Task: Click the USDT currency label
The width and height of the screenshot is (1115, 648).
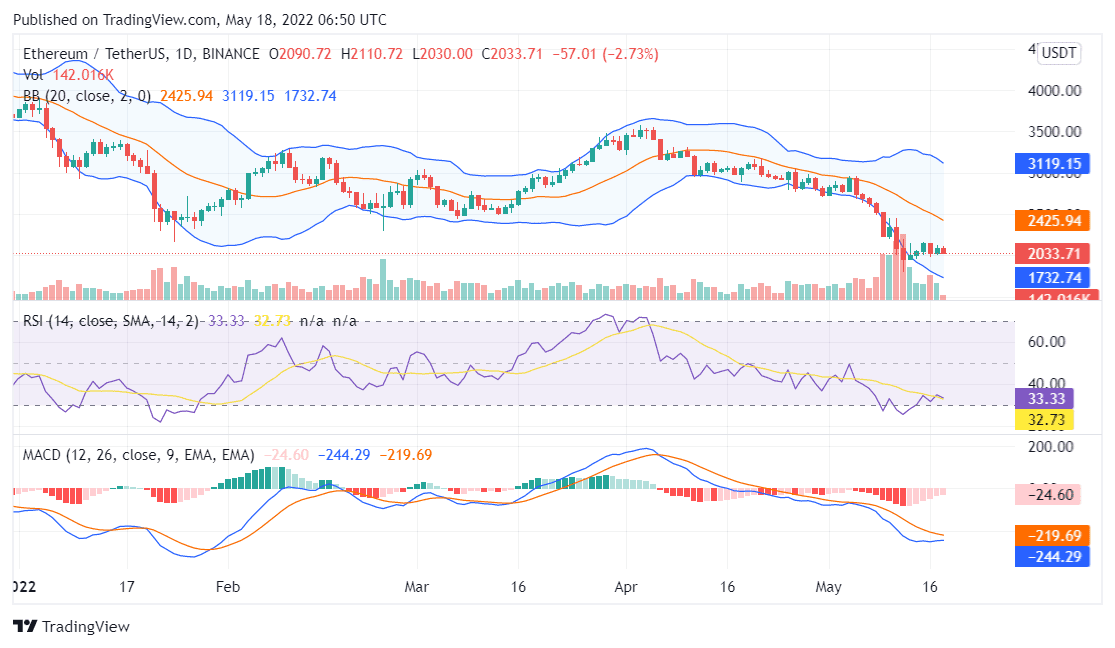Action: point(1058,53)
